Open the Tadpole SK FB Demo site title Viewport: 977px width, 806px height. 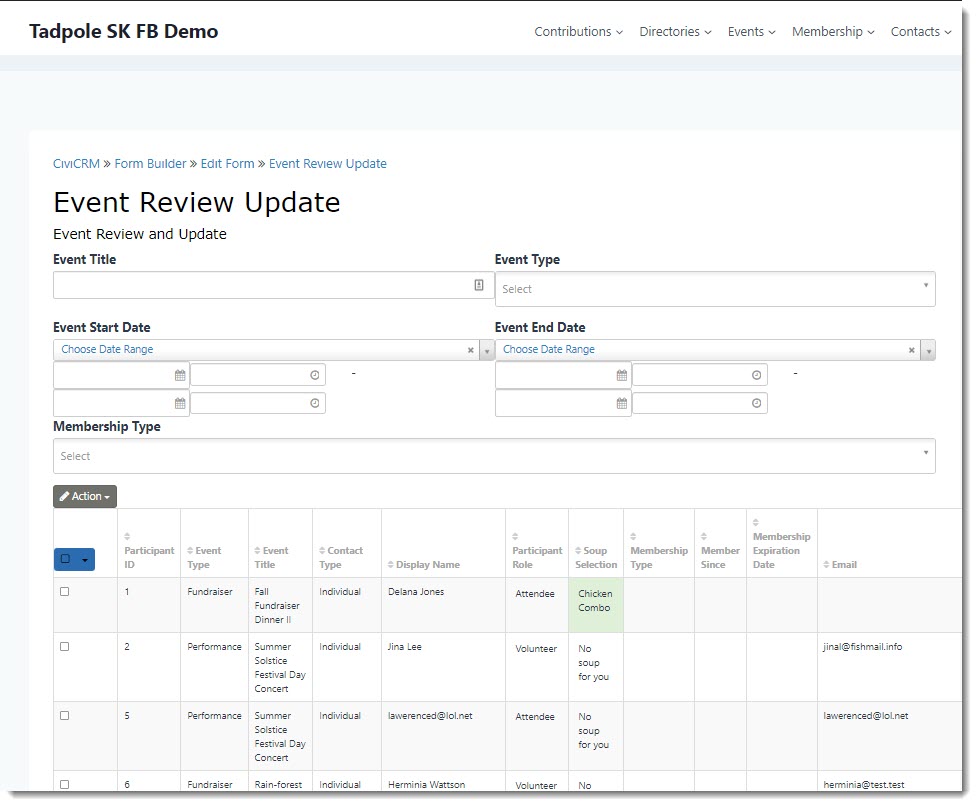[123, 31]
